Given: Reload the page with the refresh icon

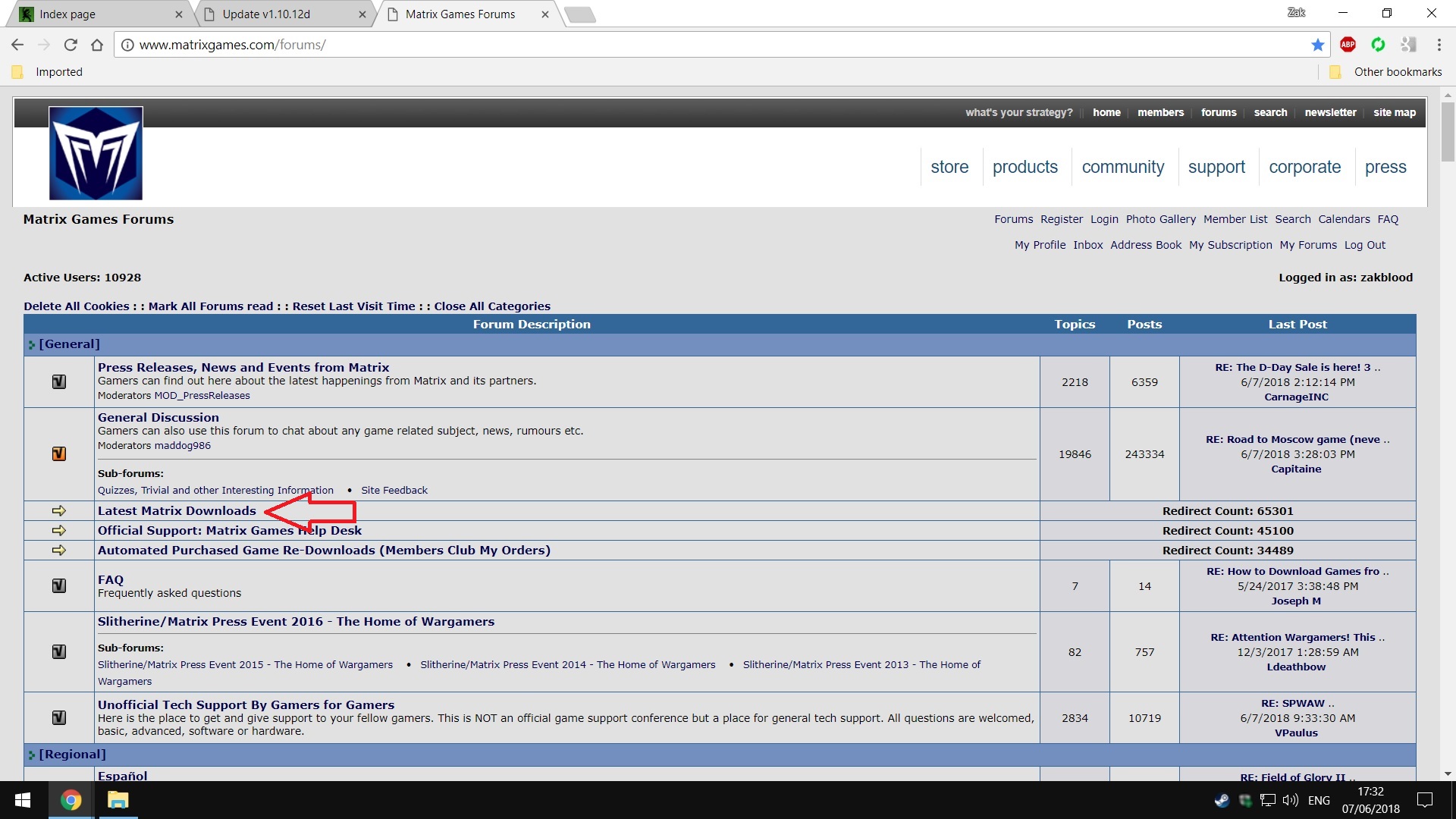Looking at the screenshot, I should tap(71, 45).
